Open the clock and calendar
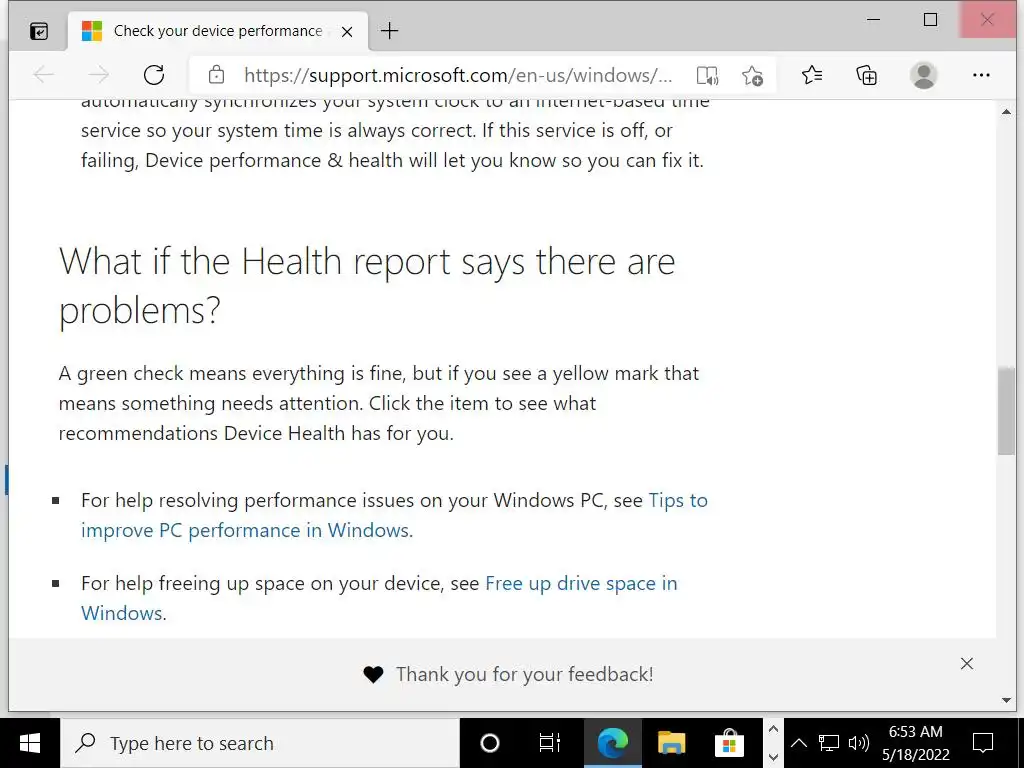Viewport: 1024px width, 768px height. pyautogui.click(x=916, y=743)
